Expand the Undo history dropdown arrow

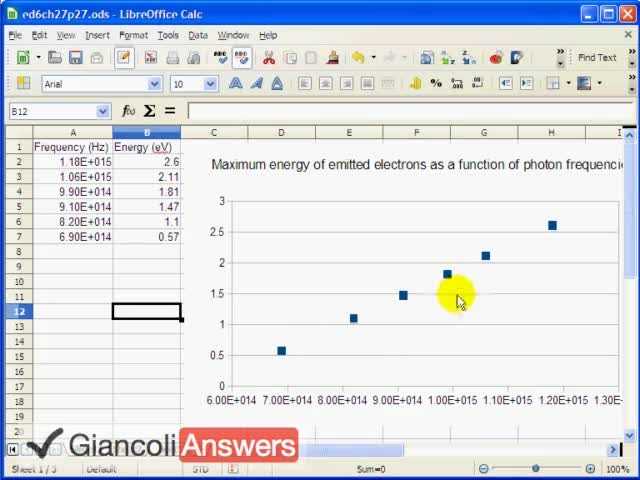(x=373, y=58)
